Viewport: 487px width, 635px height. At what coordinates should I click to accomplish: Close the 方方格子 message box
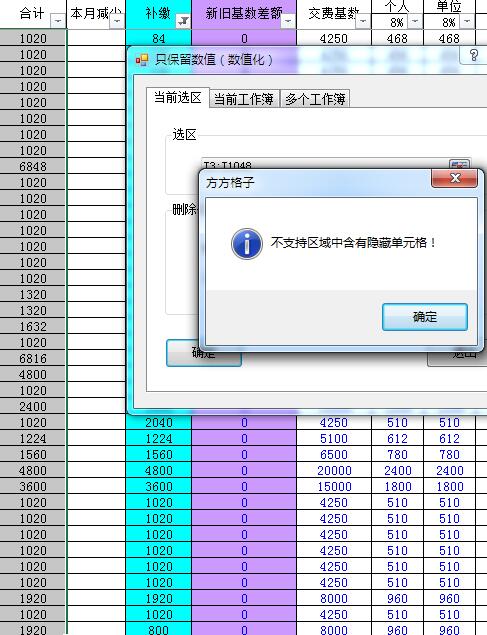click(x=455, y=178)
